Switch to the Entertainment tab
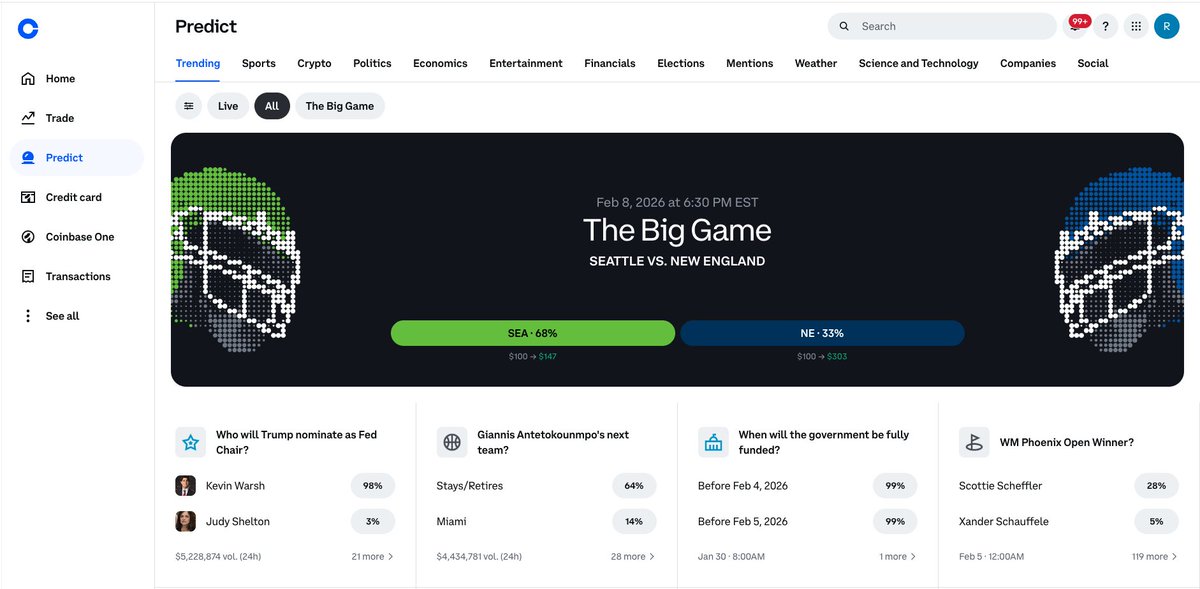Viewport: 1200px width, 589px height. coord(526,63)
